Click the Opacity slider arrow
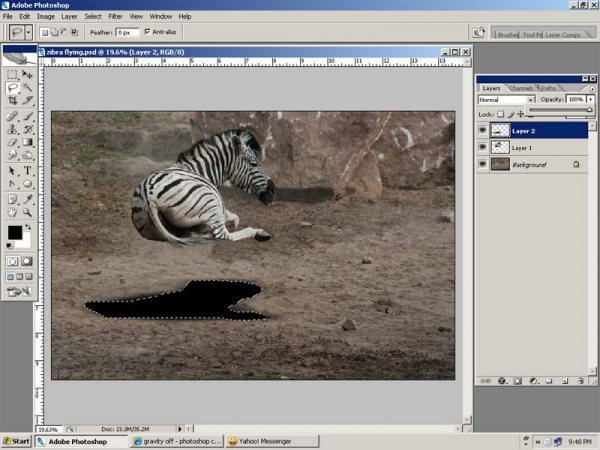The width and height of the screenshot is (600, 450). click(590, 99)
